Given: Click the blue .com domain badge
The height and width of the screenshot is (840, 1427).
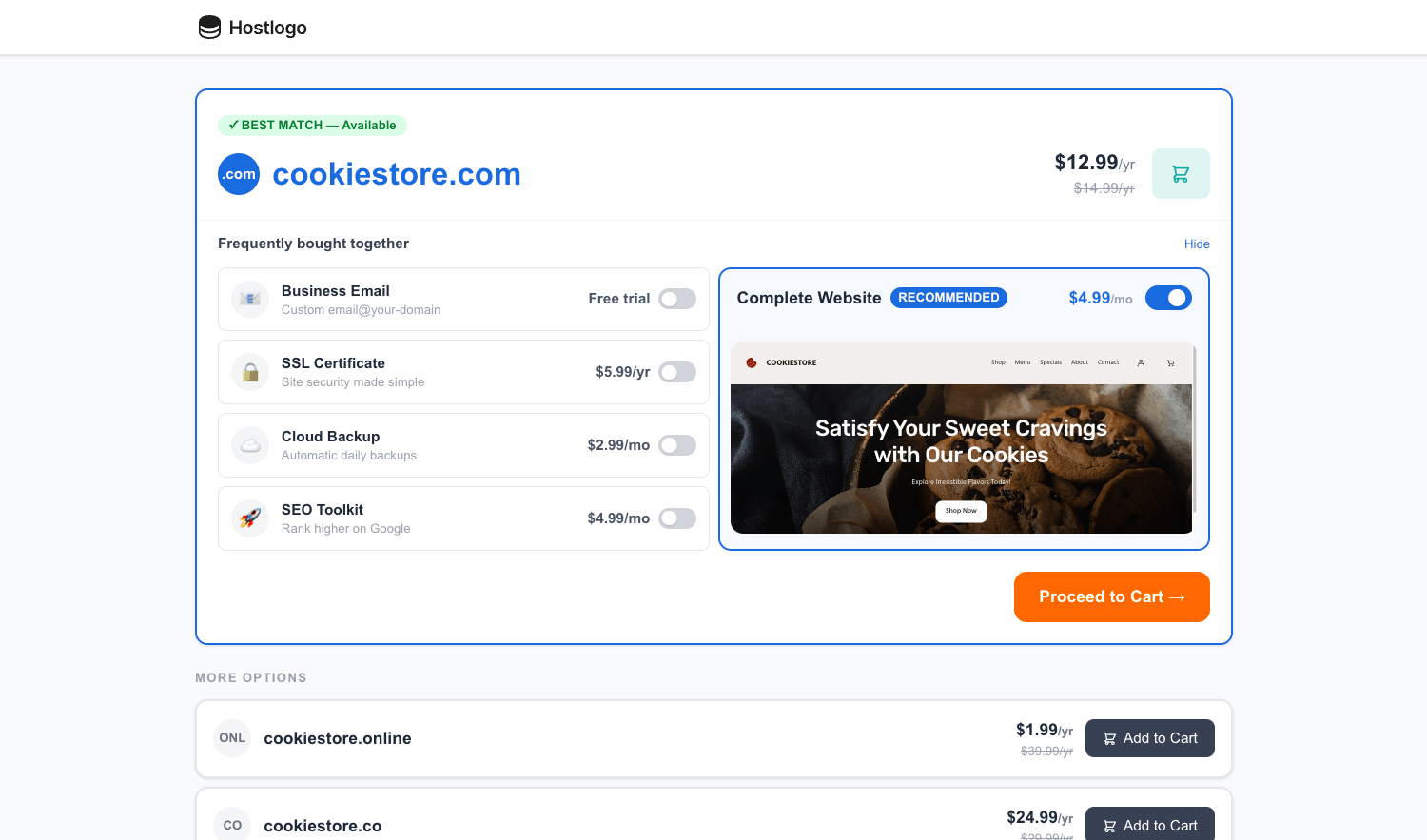Looking at the screenshot, I should click(239, 174).
